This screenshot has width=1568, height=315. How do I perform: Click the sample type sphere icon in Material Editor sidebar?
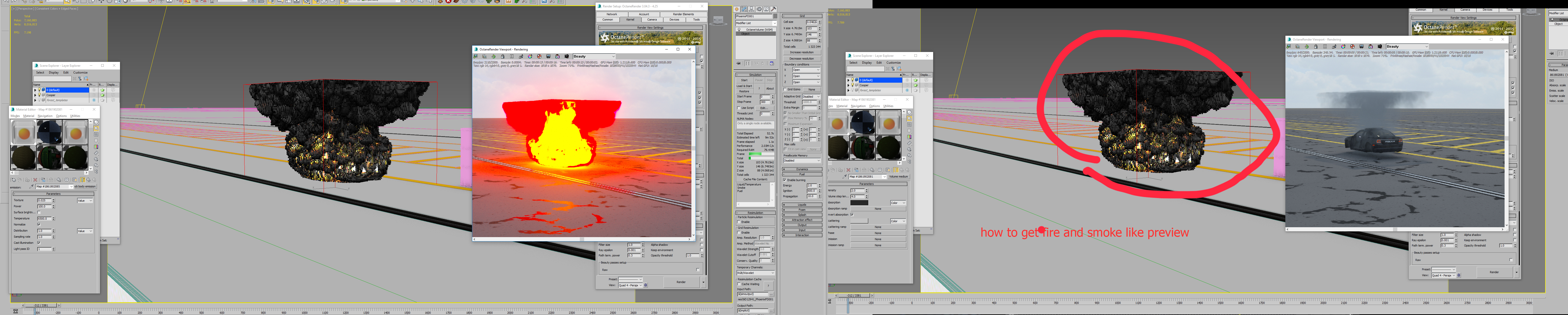click(x=96, y=122)
